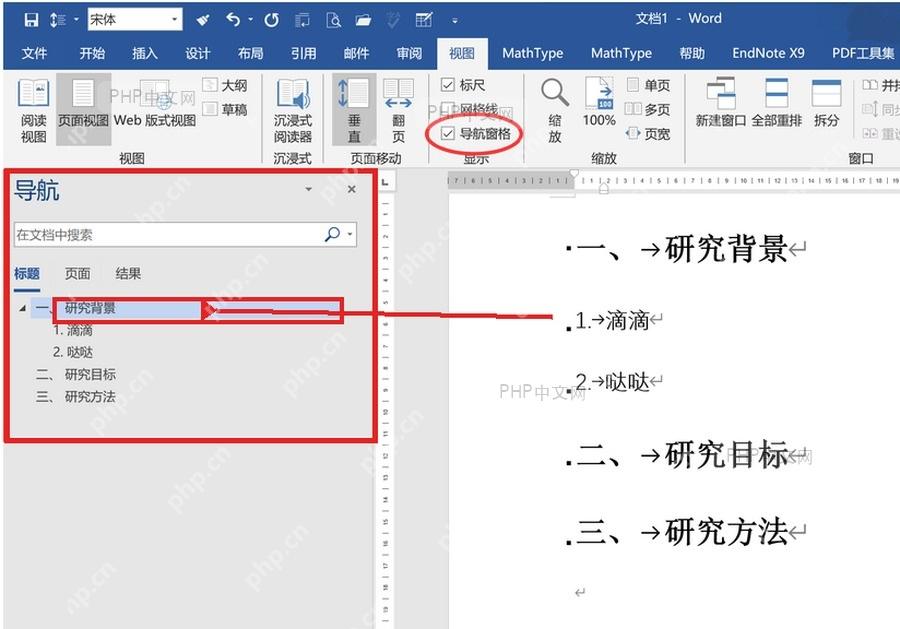900x629 pixels.
Task: Click the tab stop selector at ruler corner
Action: click(x=385, y=183)
